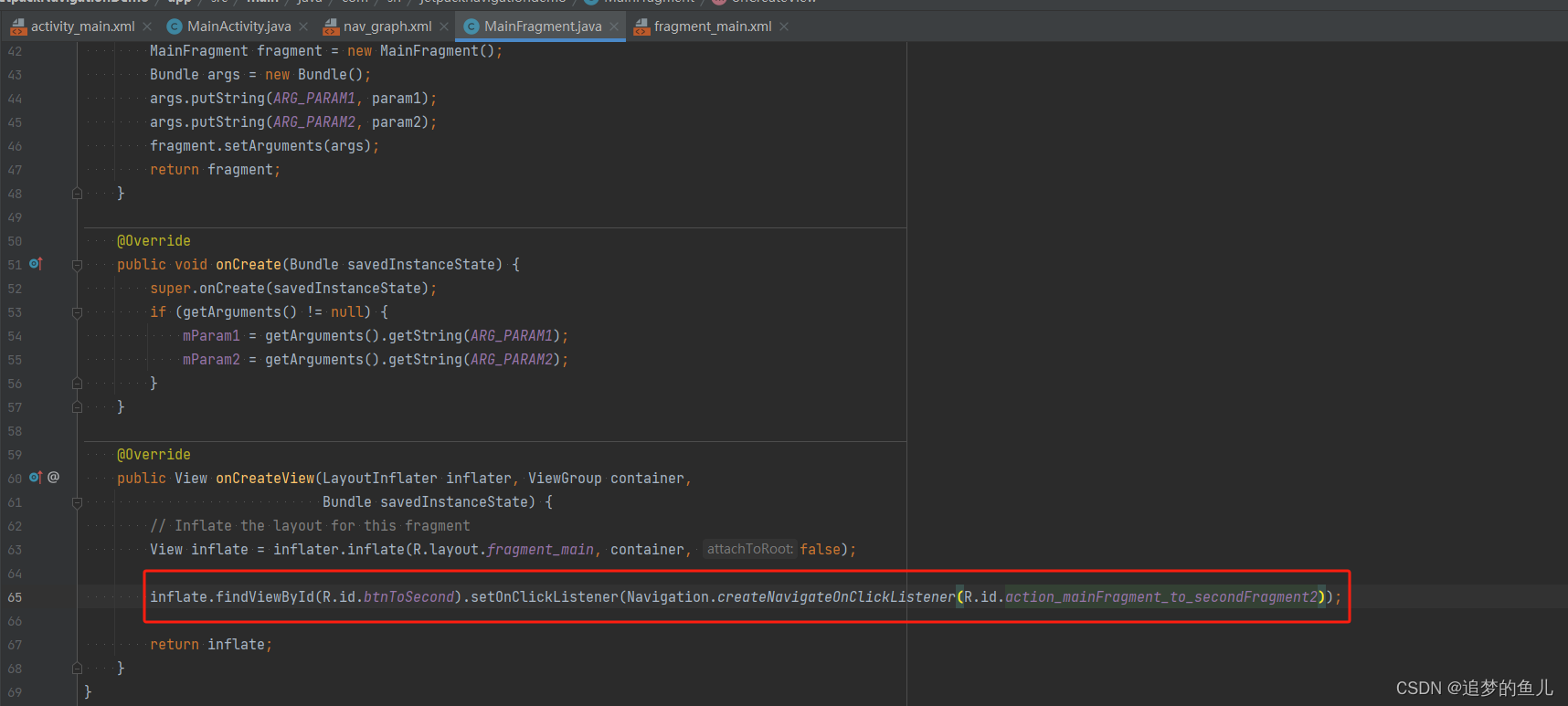Viewport: 1568px width, 706px height.
Task: Click the onCreateView method name
Action: pyautogui.click(x=265, y=478)
